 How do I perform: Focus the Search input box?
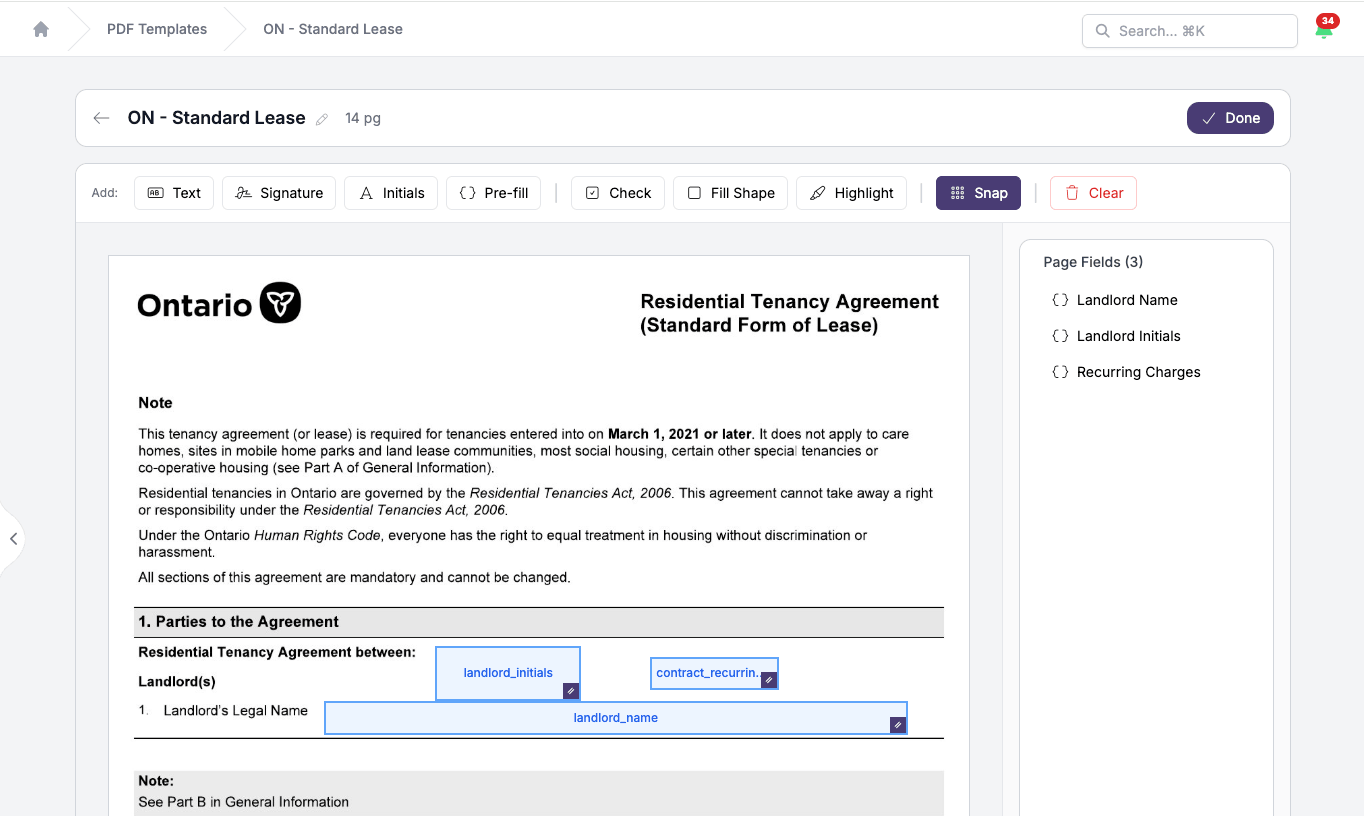1189,31
